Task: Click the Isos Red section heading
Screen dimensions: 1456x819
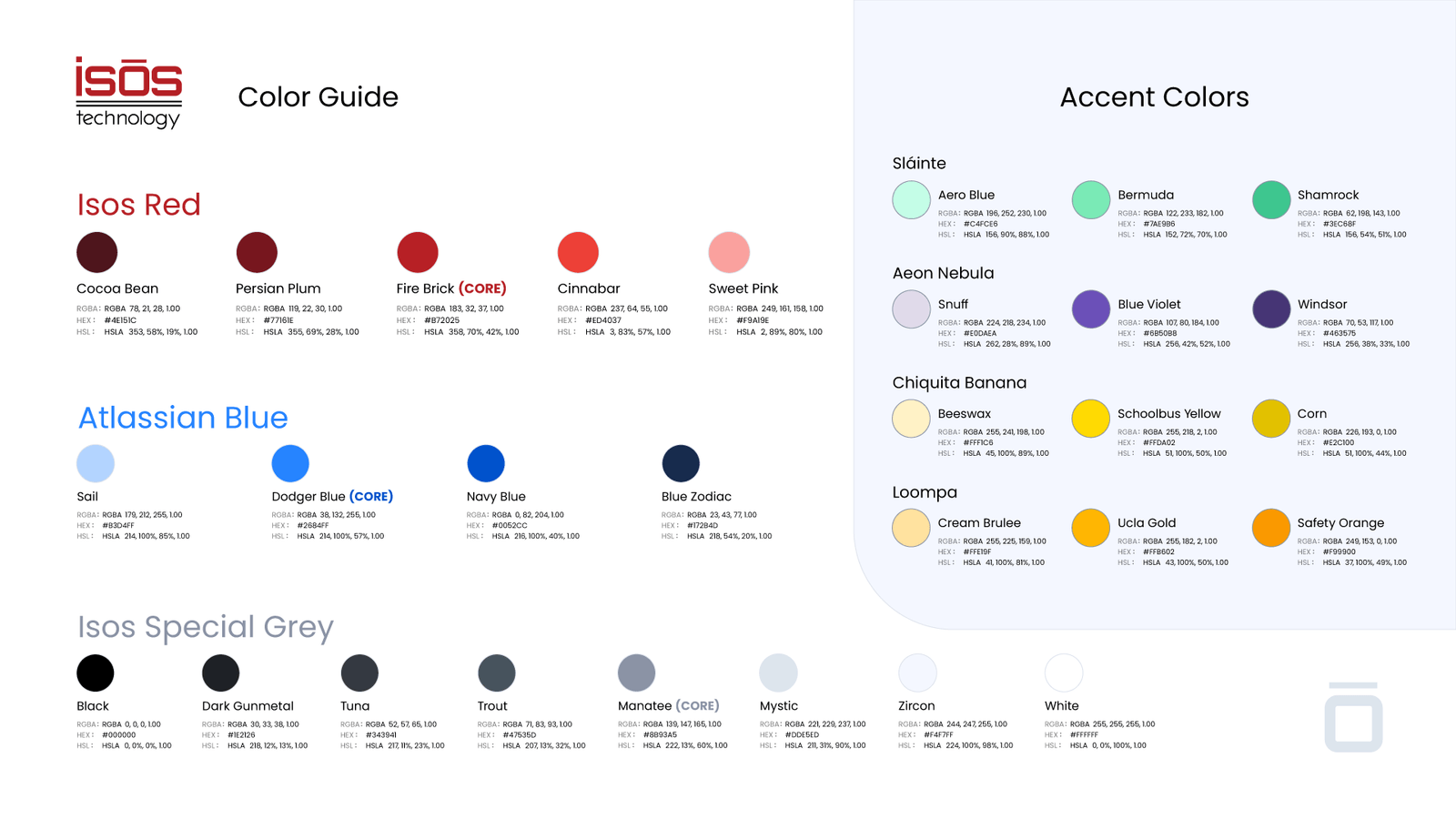Action: tap(138, 205)
